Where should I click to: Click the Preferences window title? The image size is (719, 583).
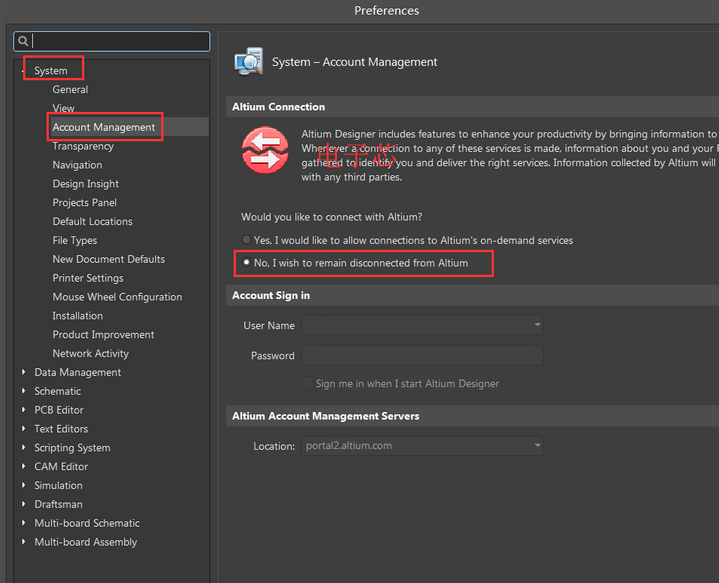(x=387, y=11)
